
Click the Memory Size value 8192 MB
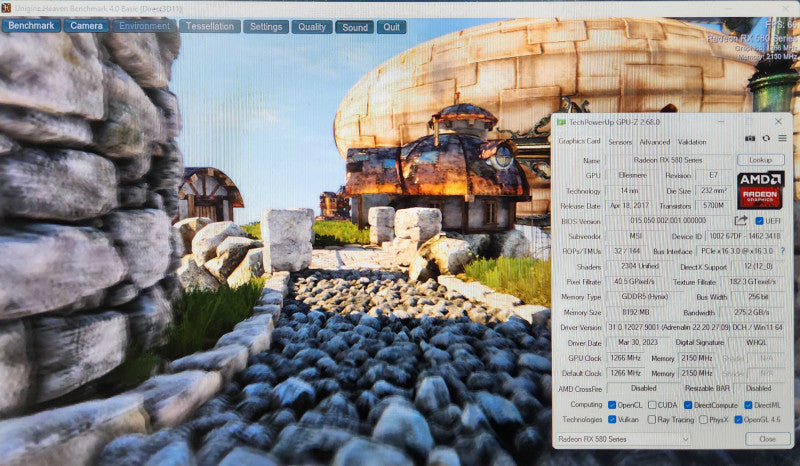pyautogui.click(x=635, y=312)
